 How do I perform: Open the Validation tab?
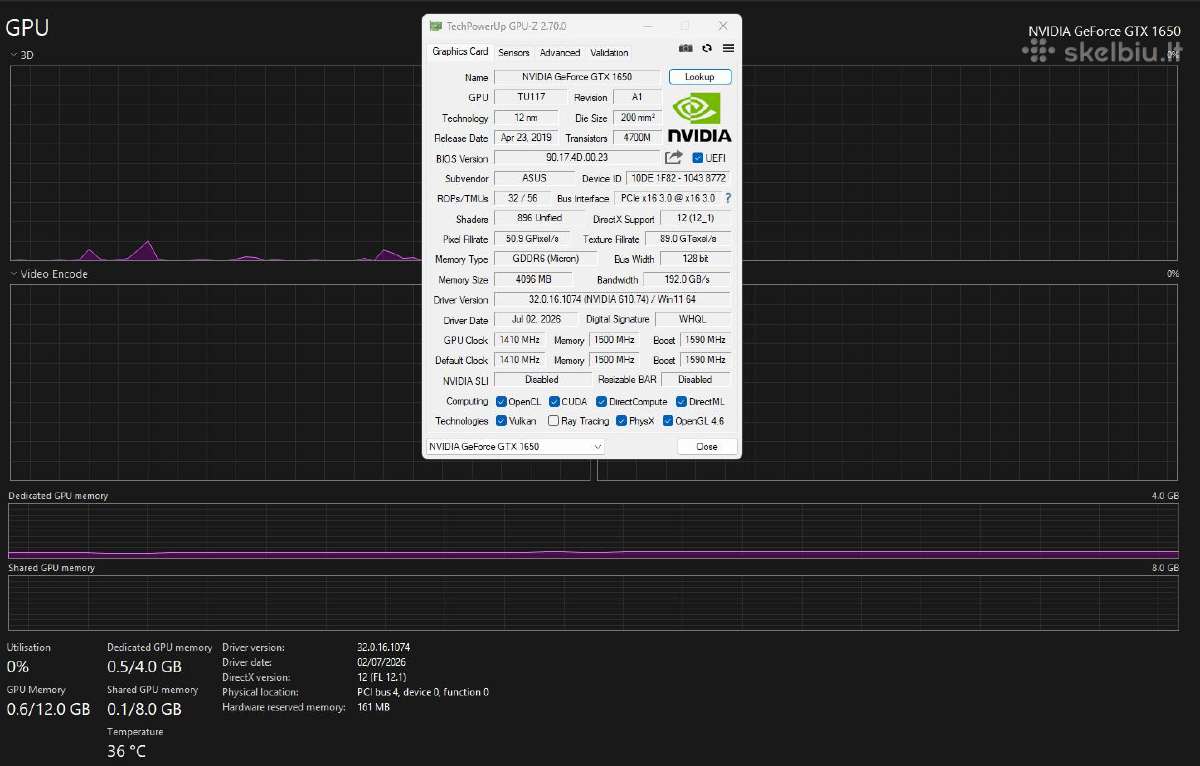point(610,53)
